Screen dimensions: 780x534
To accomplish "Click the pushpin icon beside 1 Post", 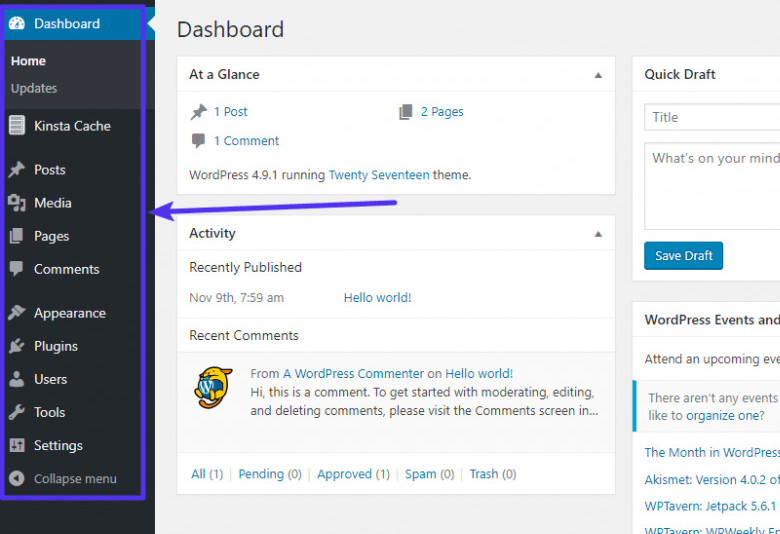I will [x=198, y=112].
